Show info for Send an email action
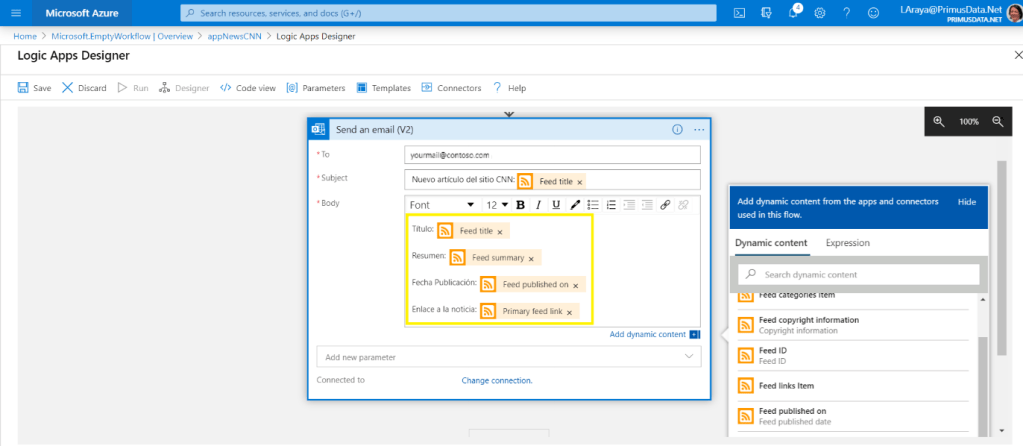1023x446 pixels. click(x=677, y=130)
